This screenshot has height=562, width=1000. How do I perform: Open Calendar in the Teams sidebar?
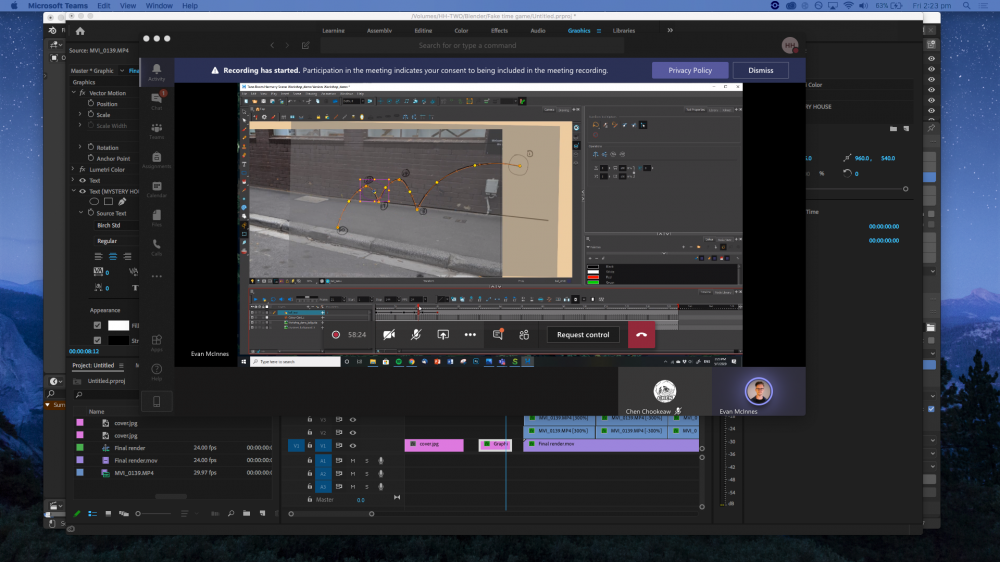[156, 189]
